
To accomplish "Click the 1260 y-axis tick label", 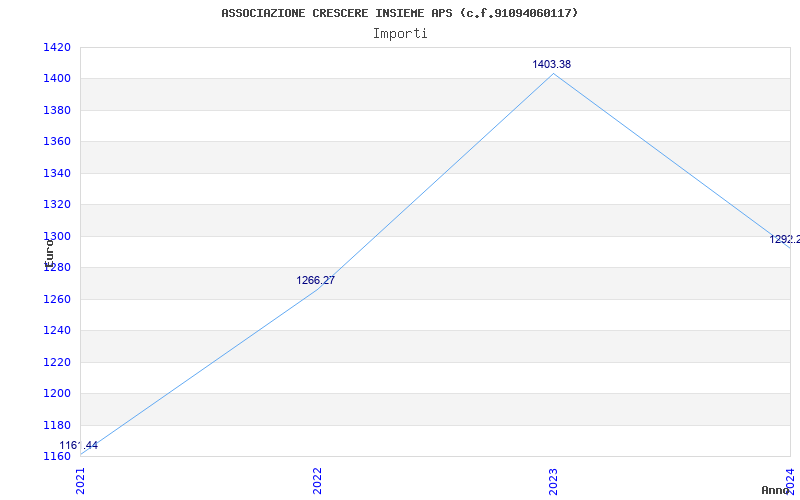I will (x=57, y=299).
